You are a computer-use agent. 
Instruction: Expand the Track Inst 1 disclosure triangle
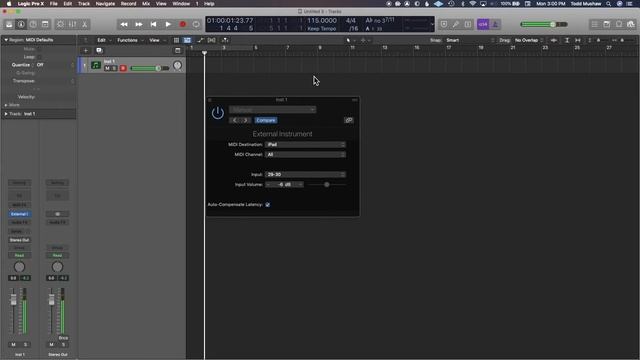coord(6,114)
